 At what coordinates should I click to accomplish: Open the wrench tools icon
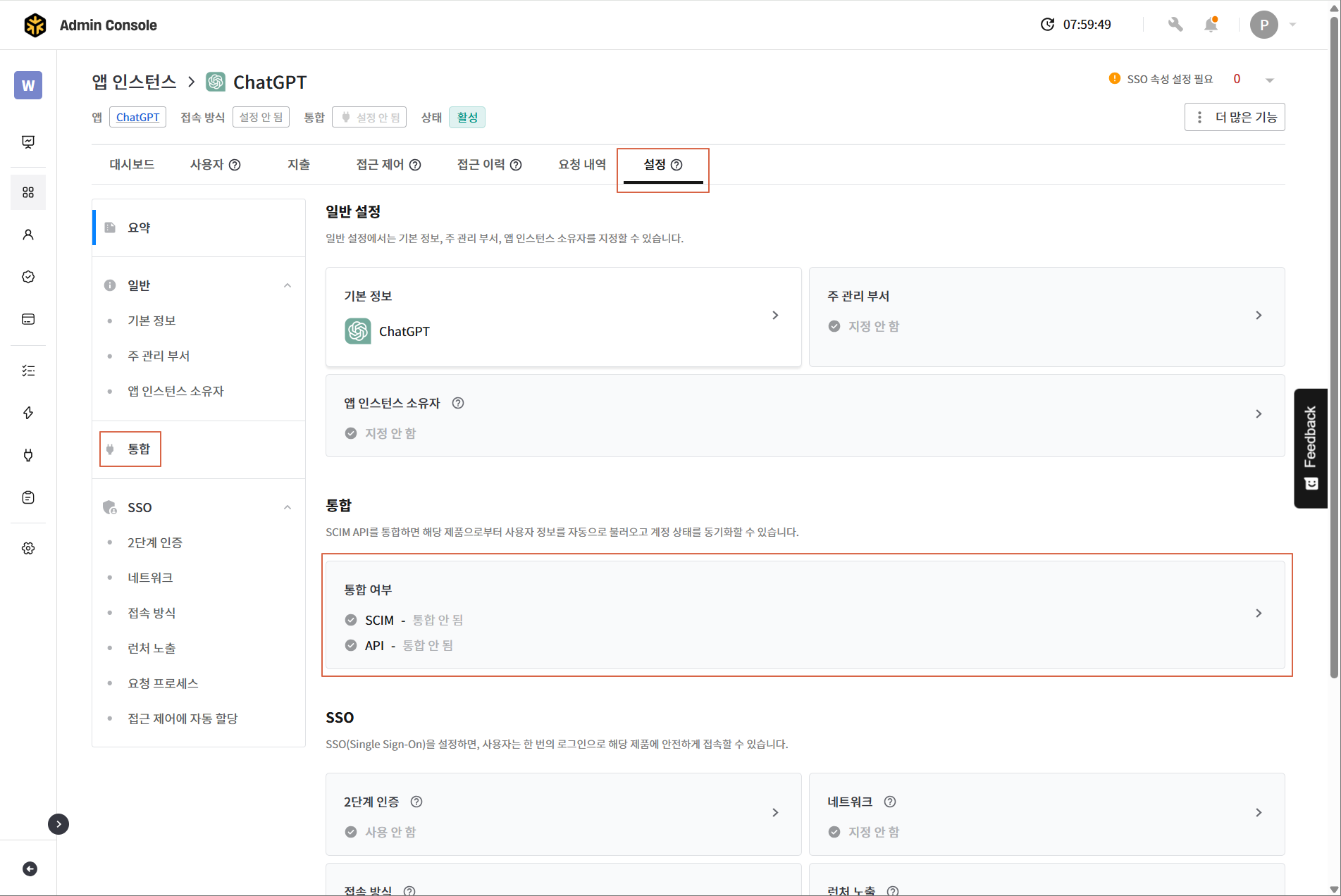coord(1175,25)
